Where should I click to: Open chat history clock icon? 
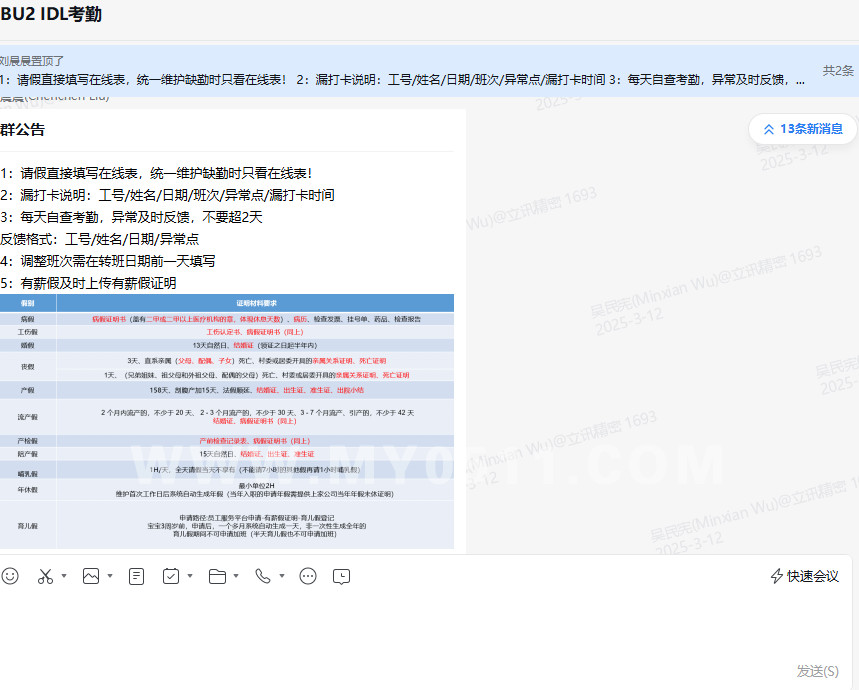(342, 576)
